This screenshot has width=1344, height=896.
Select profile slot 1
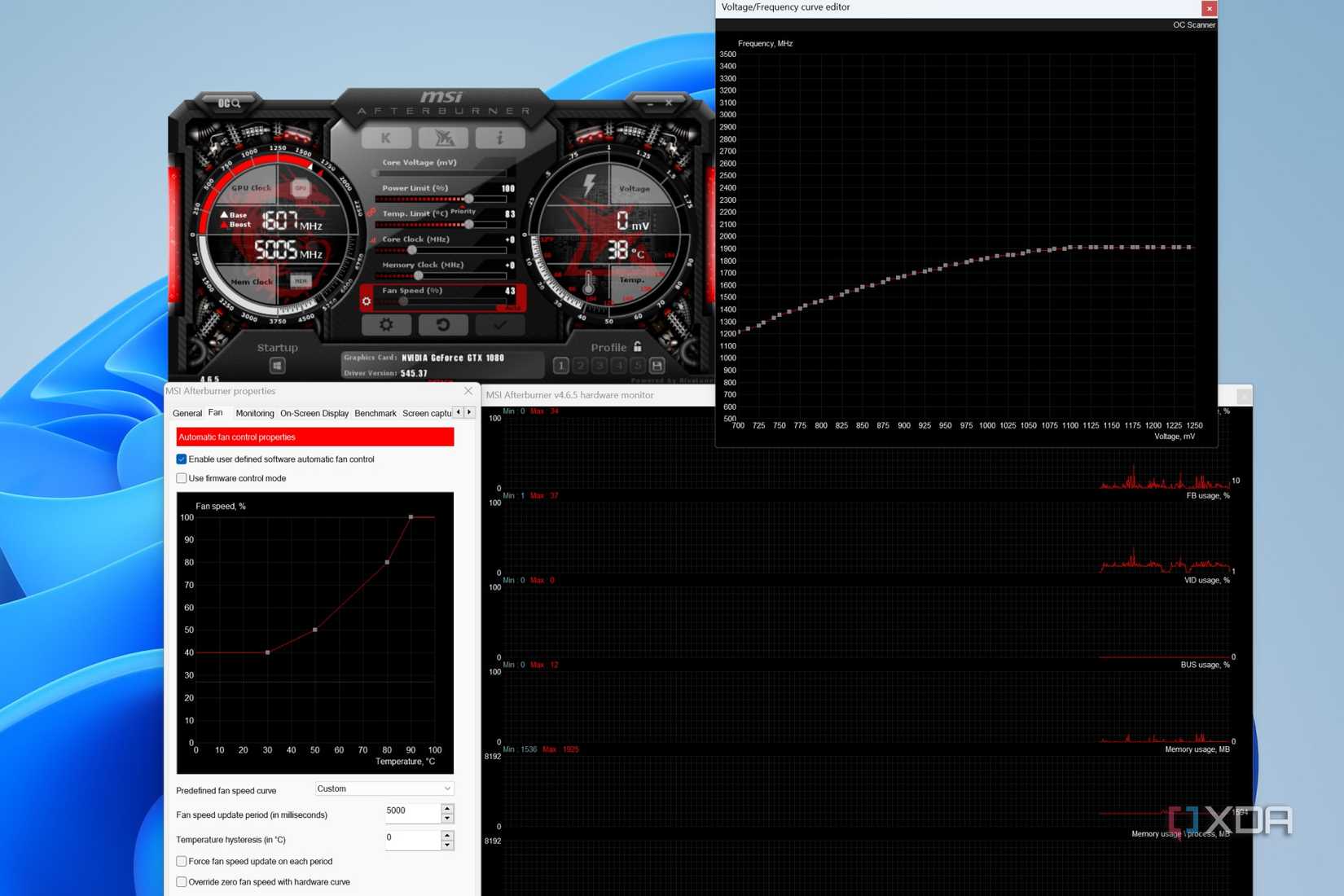[x=560, y=366]
